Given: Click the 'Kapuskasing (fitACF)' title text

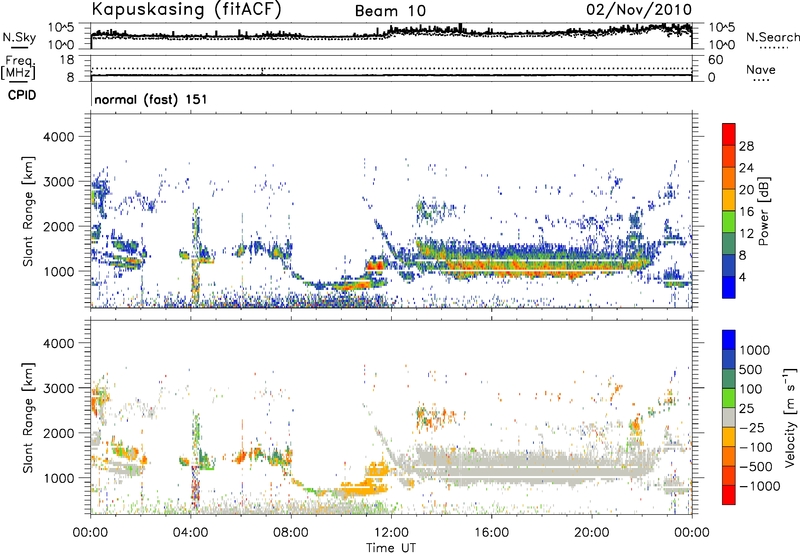Looking at the screenshot, I should tap(186, 9).
